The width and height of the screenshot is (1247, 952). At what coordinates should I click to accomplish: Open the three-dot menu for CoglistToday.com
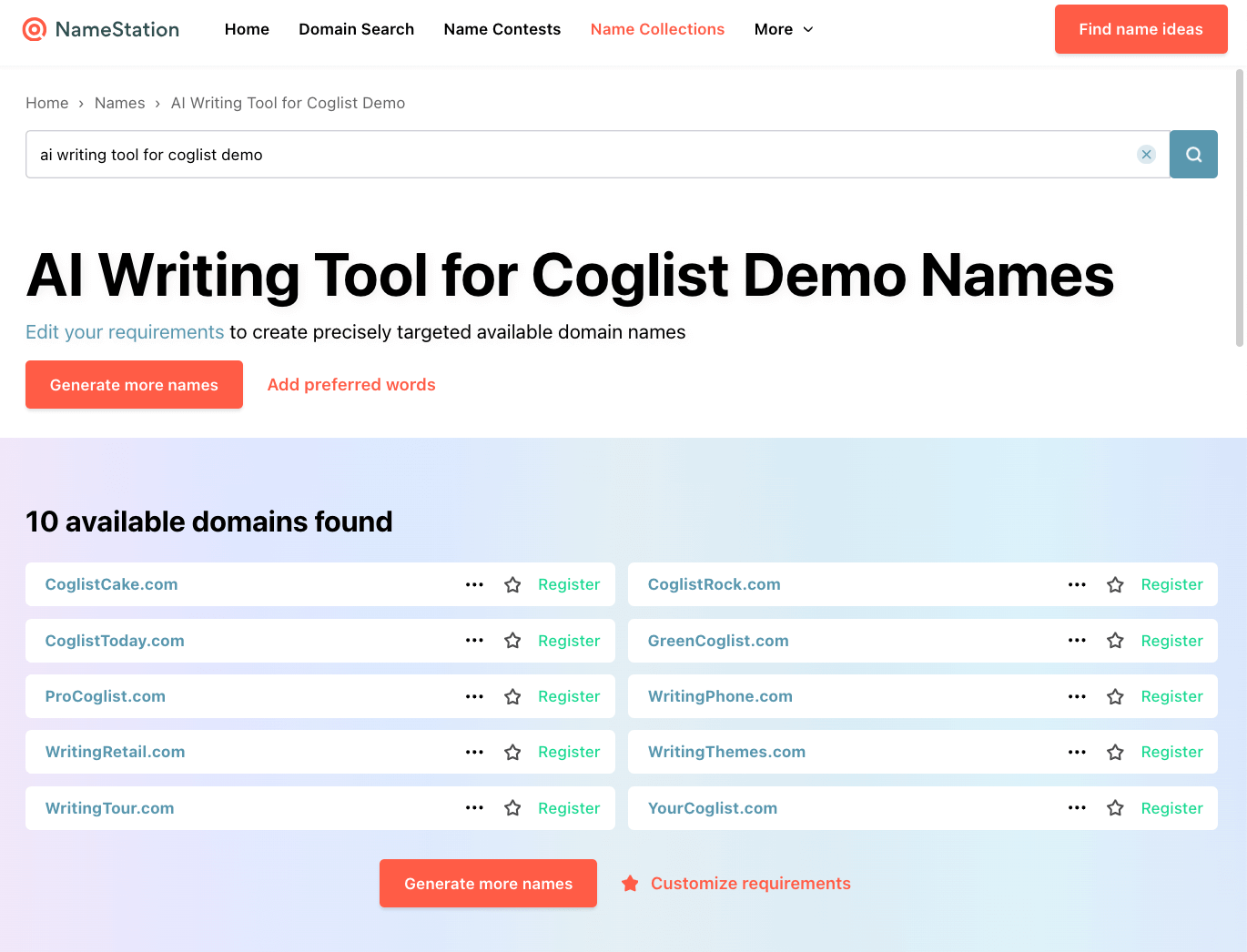pyautogui.click(x=474, y=641)
